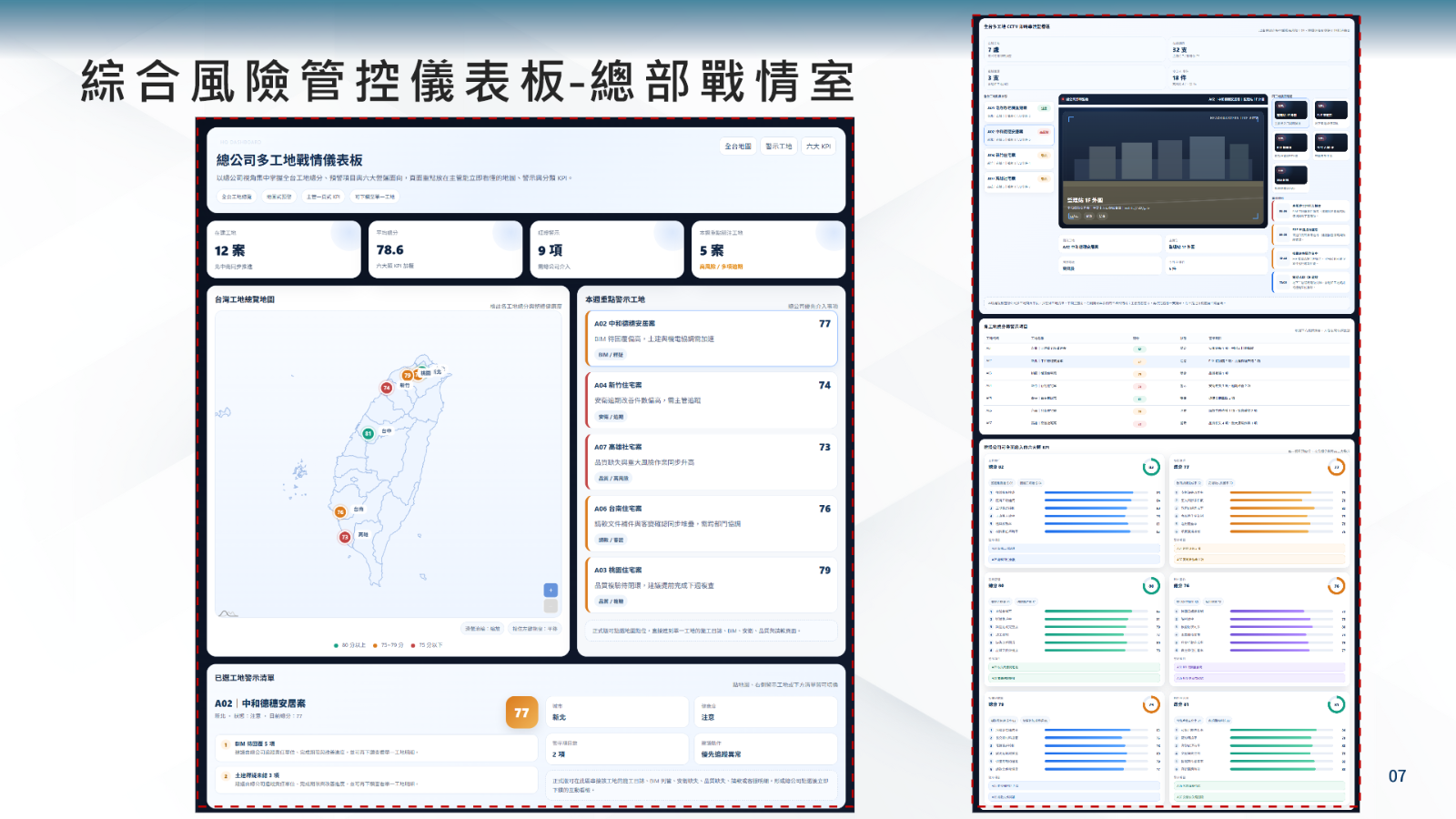Click score 77 on the A02 alert card
Image resolution: width=1456 pixels, height=819 pixels.
[824, 324]
